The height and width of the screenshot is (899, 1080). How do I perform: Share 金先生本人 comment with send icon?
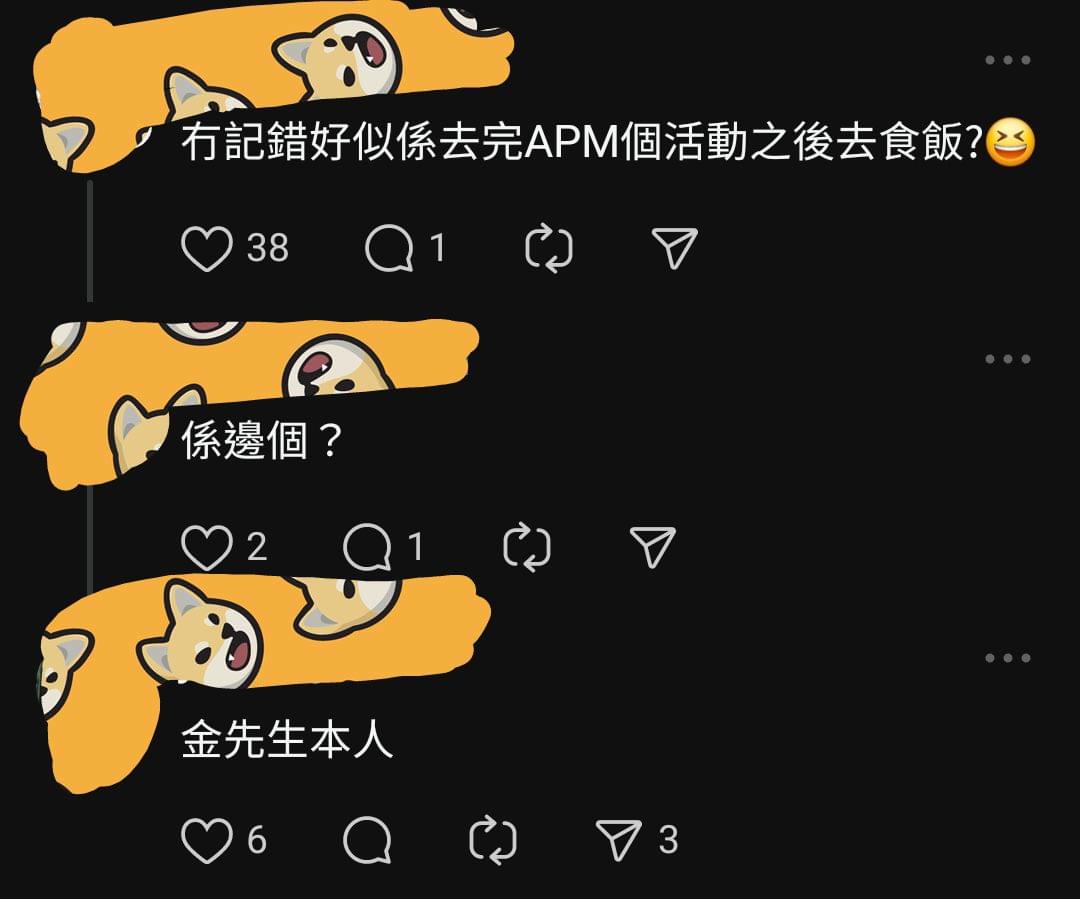(619, 840)
